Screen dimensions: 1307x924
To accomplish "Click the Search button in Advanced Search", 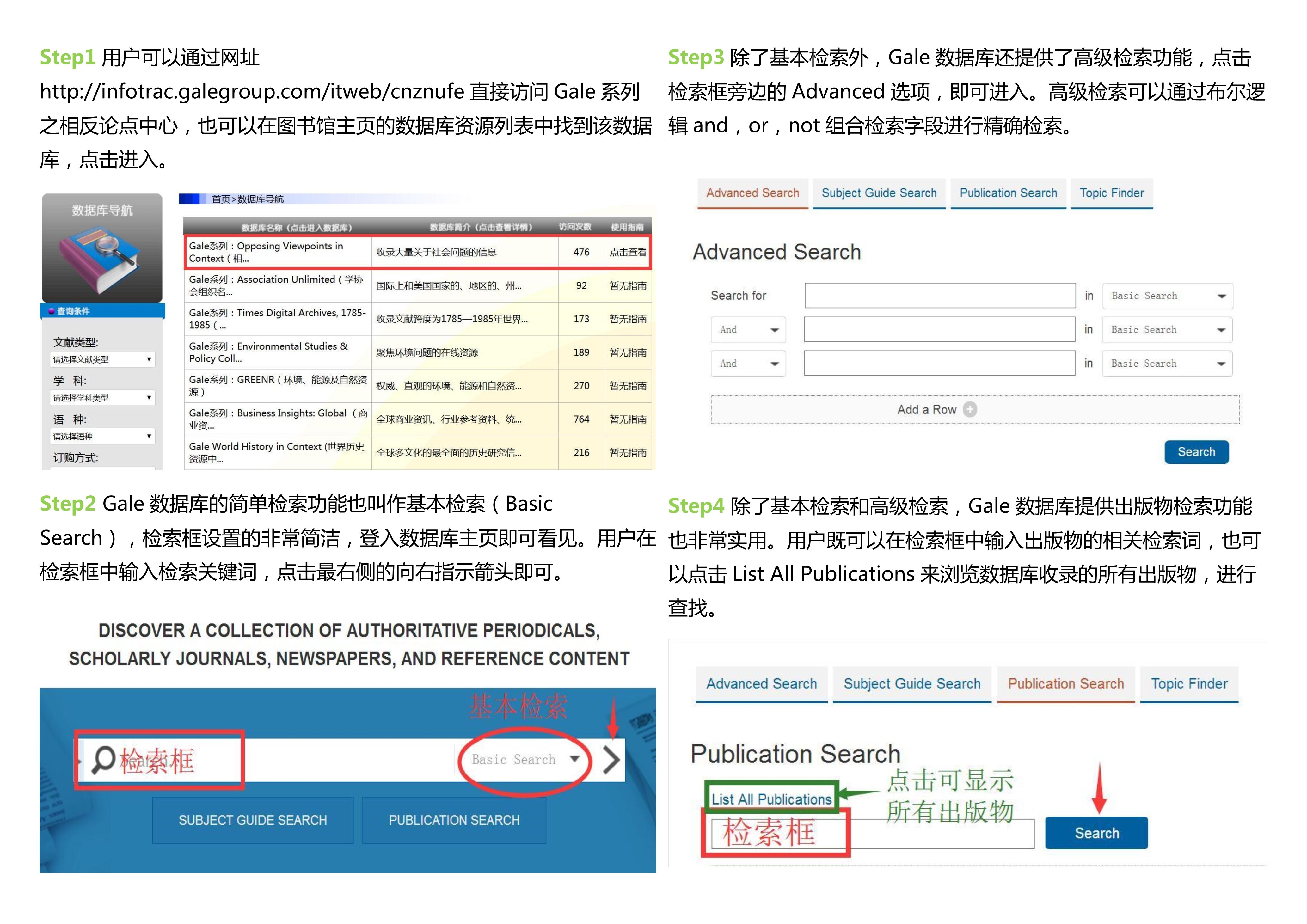I will [x=1197, y=452].
